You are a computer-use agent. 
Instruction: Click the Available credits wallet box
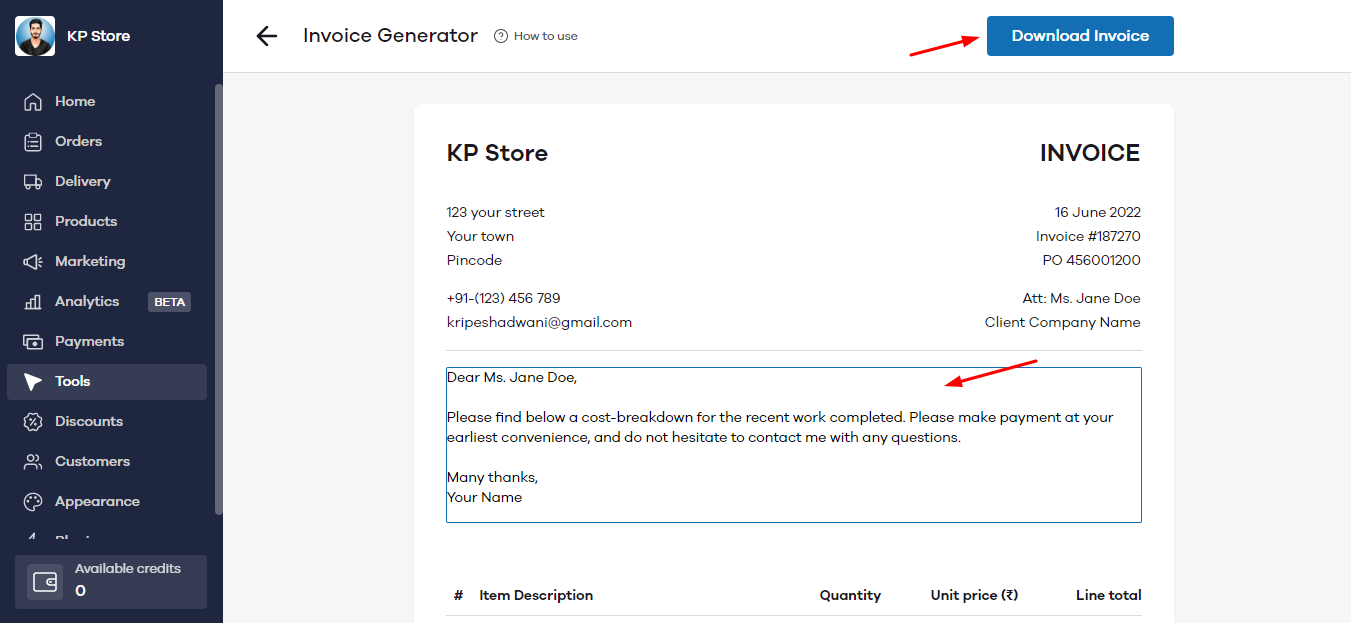pos(110,581)
